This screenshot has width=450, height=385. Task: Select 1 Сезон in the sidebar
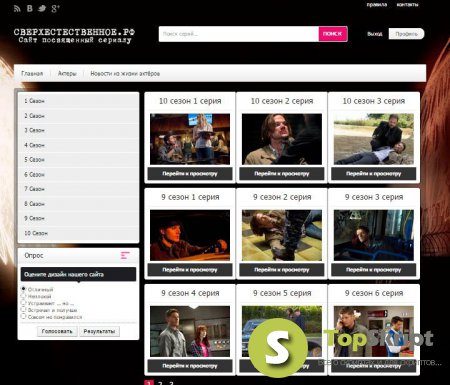78,101
